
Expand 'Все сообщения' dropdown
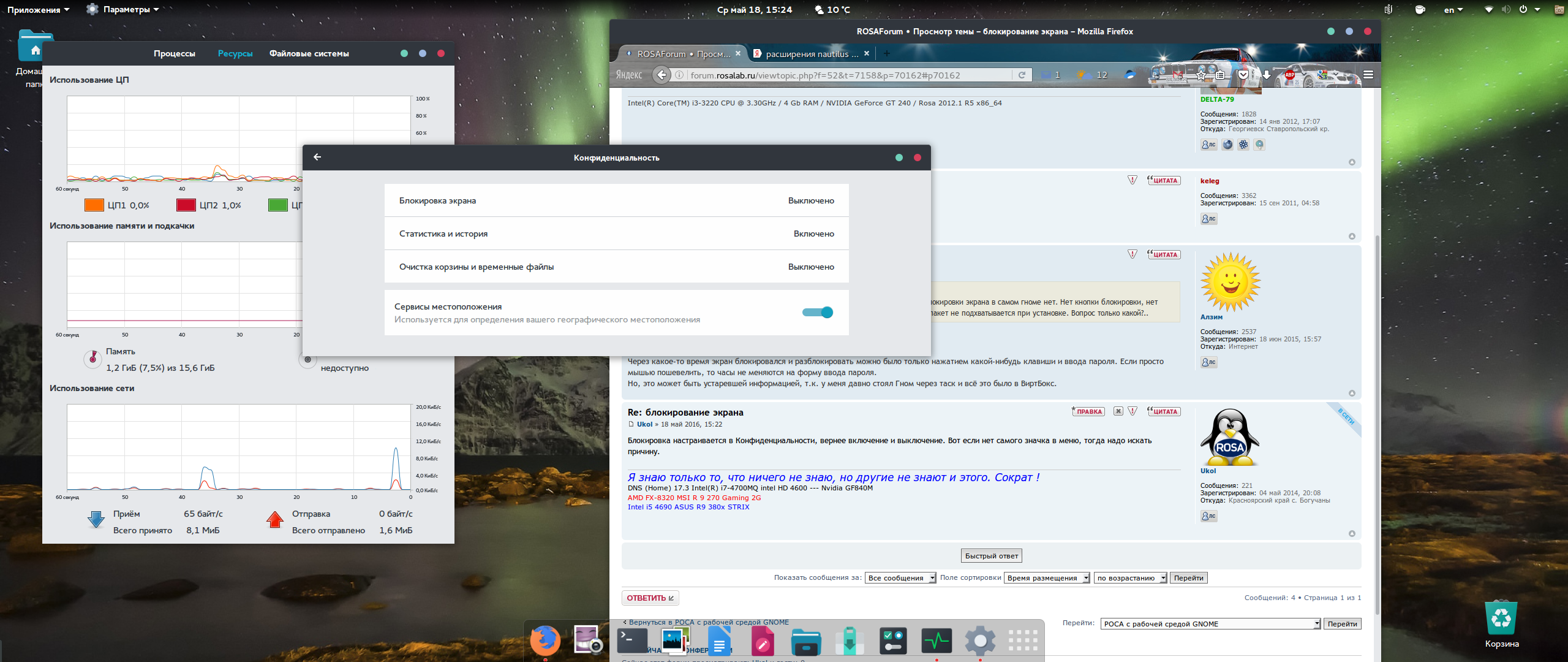(900, 578)
